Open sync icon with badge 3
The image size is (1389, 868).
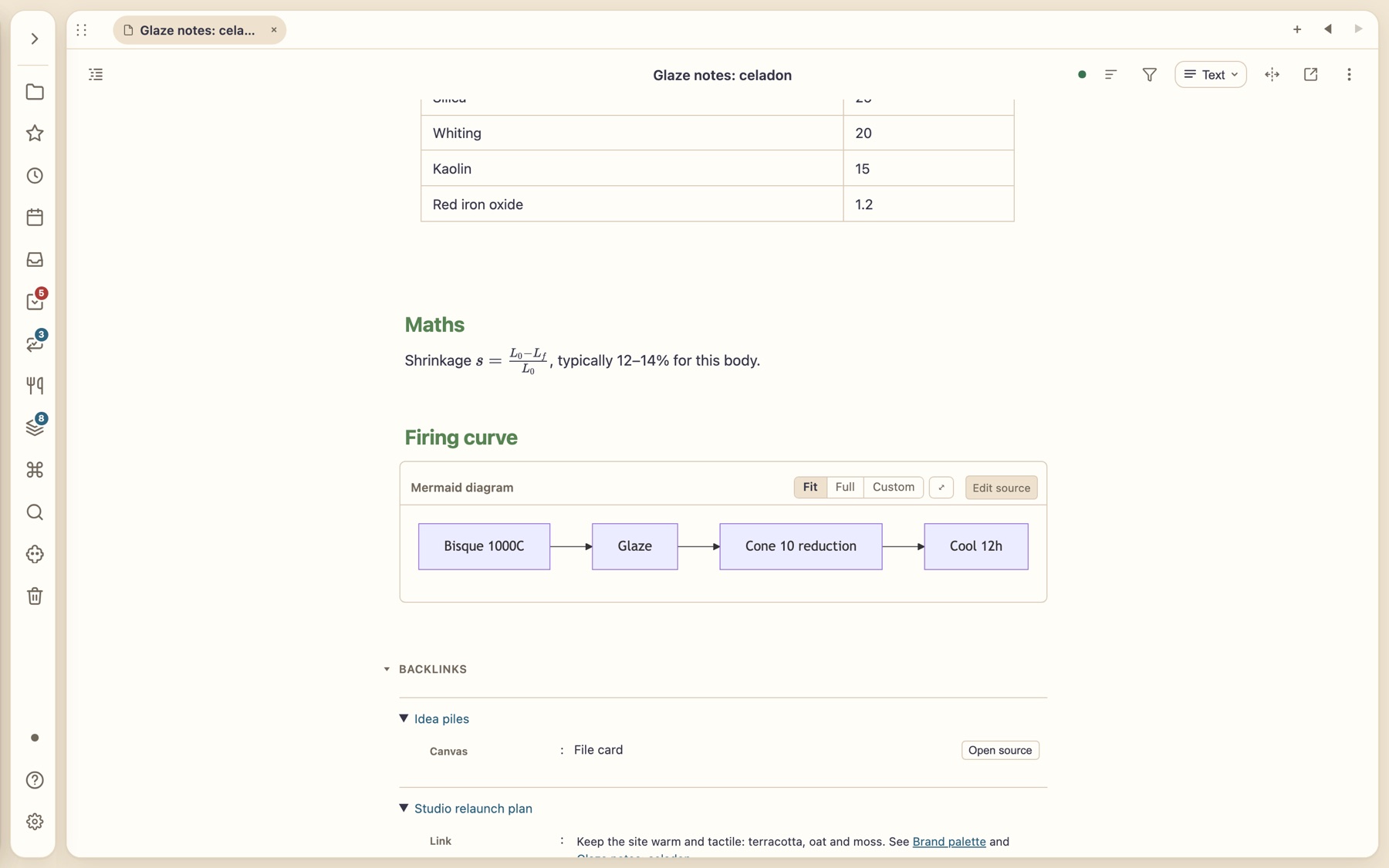click(x=35, y=343)
